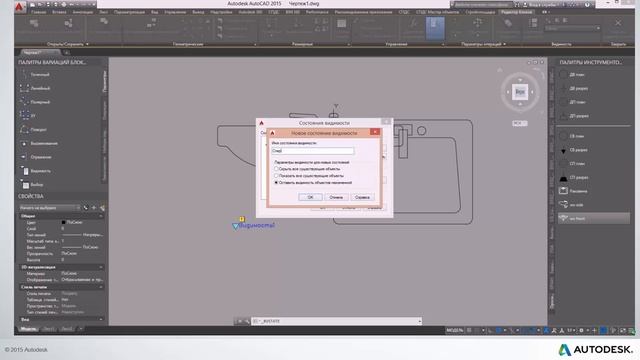Image resolution: width=640 pixels, height=360 pixels.
Task: Switch to the Лист1 layout tab
Action: pyautogui.click(x=48, y=329)
